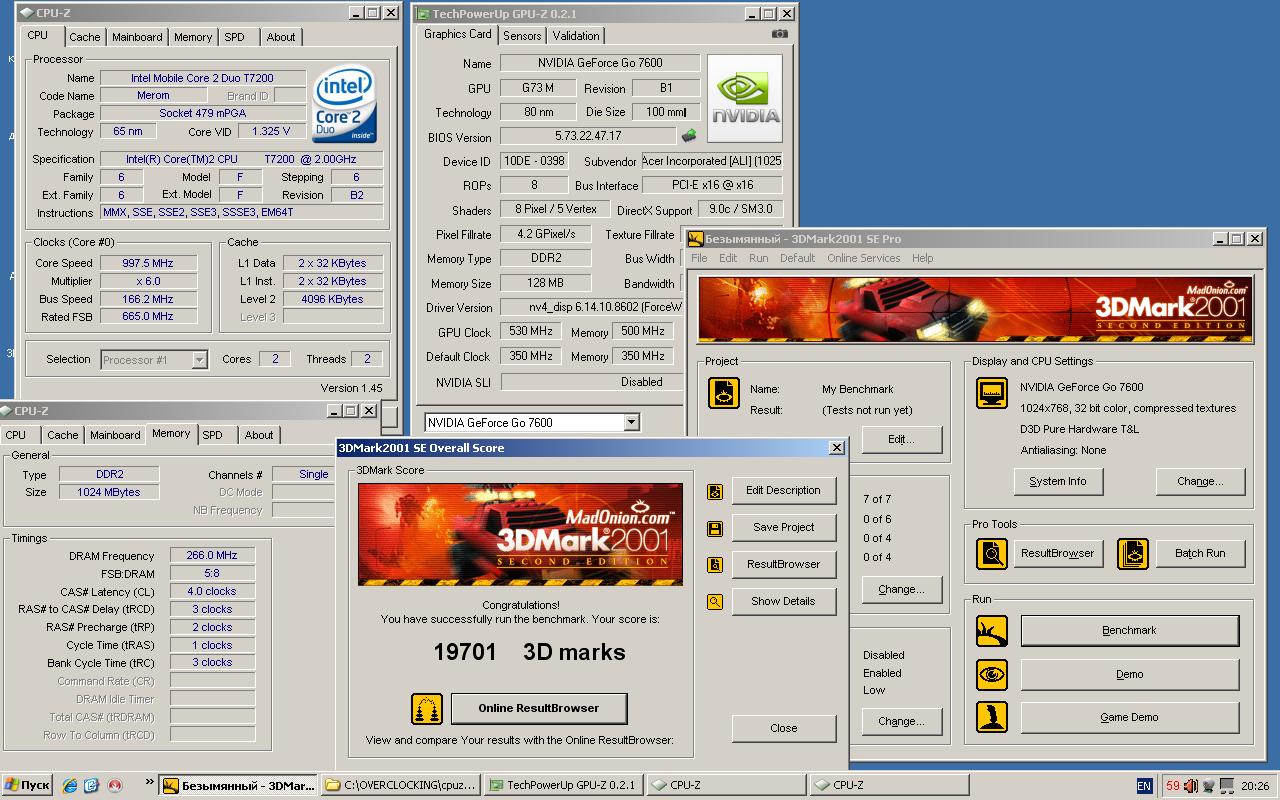Screen dimensions: 1280x800
Task: Click the 3DMark2001 banner in score dialog
Action: 520,535
